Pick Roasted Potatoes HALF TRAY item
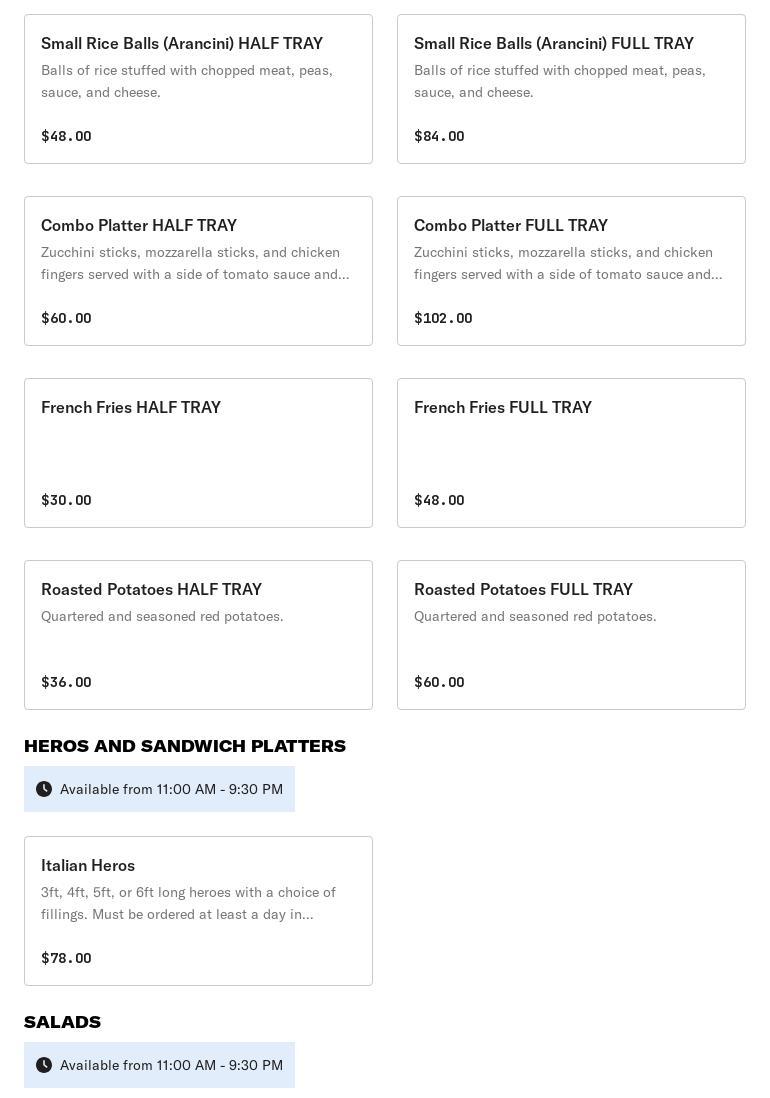This screenshot has width=770, height=1098. click(198, 635)
